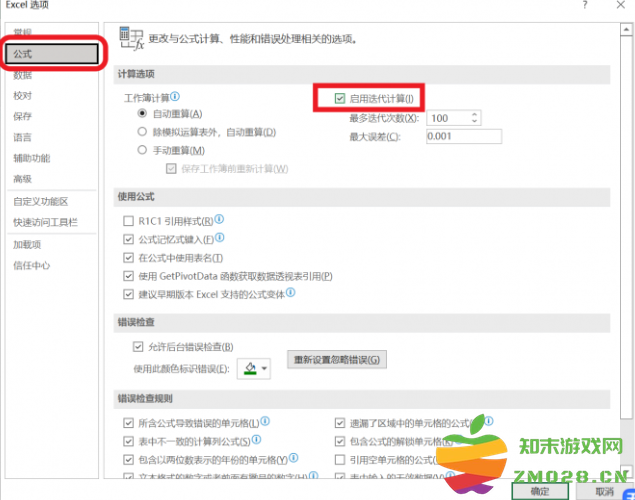Click info icon next to 工作簿计算
The height and width of the screenshot is (500, 635).
(x=175, y=97)
